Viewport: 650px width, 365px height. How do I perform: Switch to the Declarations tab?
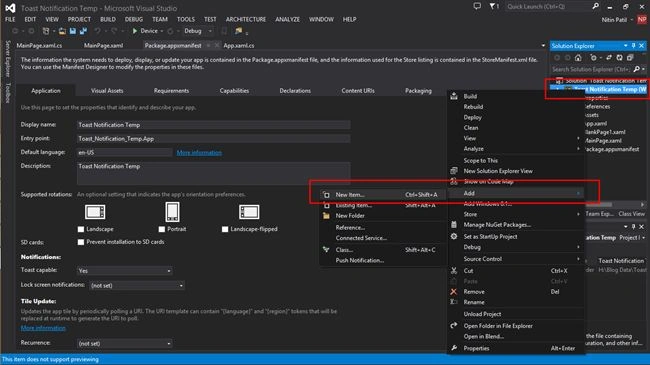295,90
